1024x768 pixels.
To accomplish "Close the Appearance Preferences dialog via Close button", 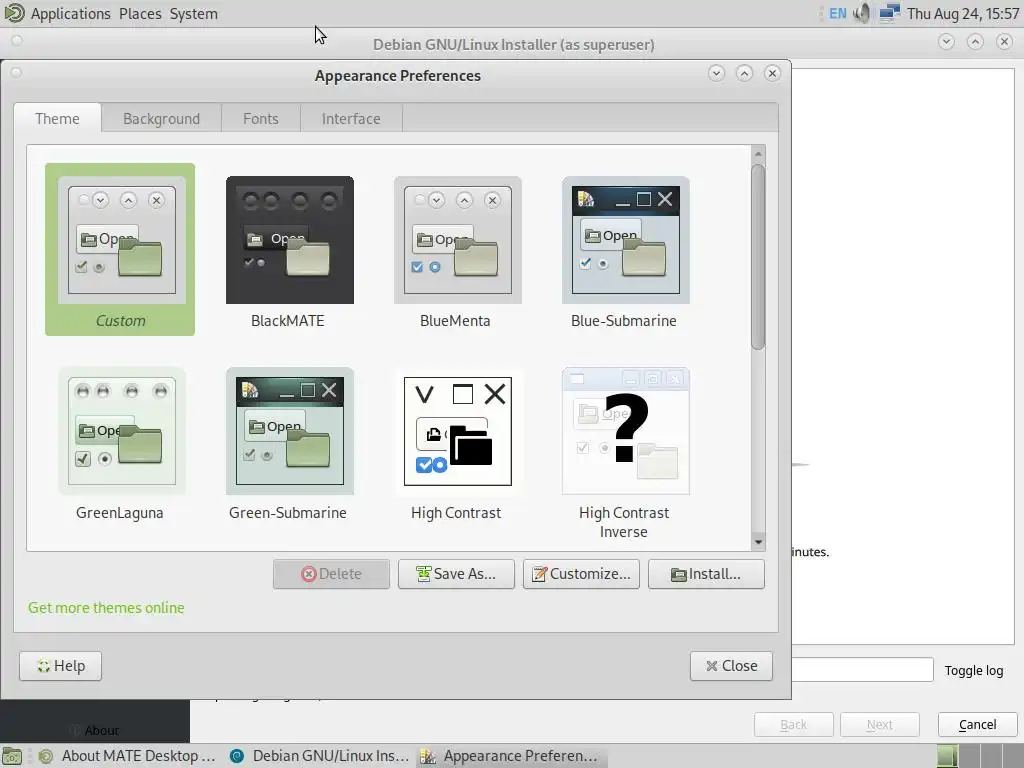I will click(x=731, y=665).
